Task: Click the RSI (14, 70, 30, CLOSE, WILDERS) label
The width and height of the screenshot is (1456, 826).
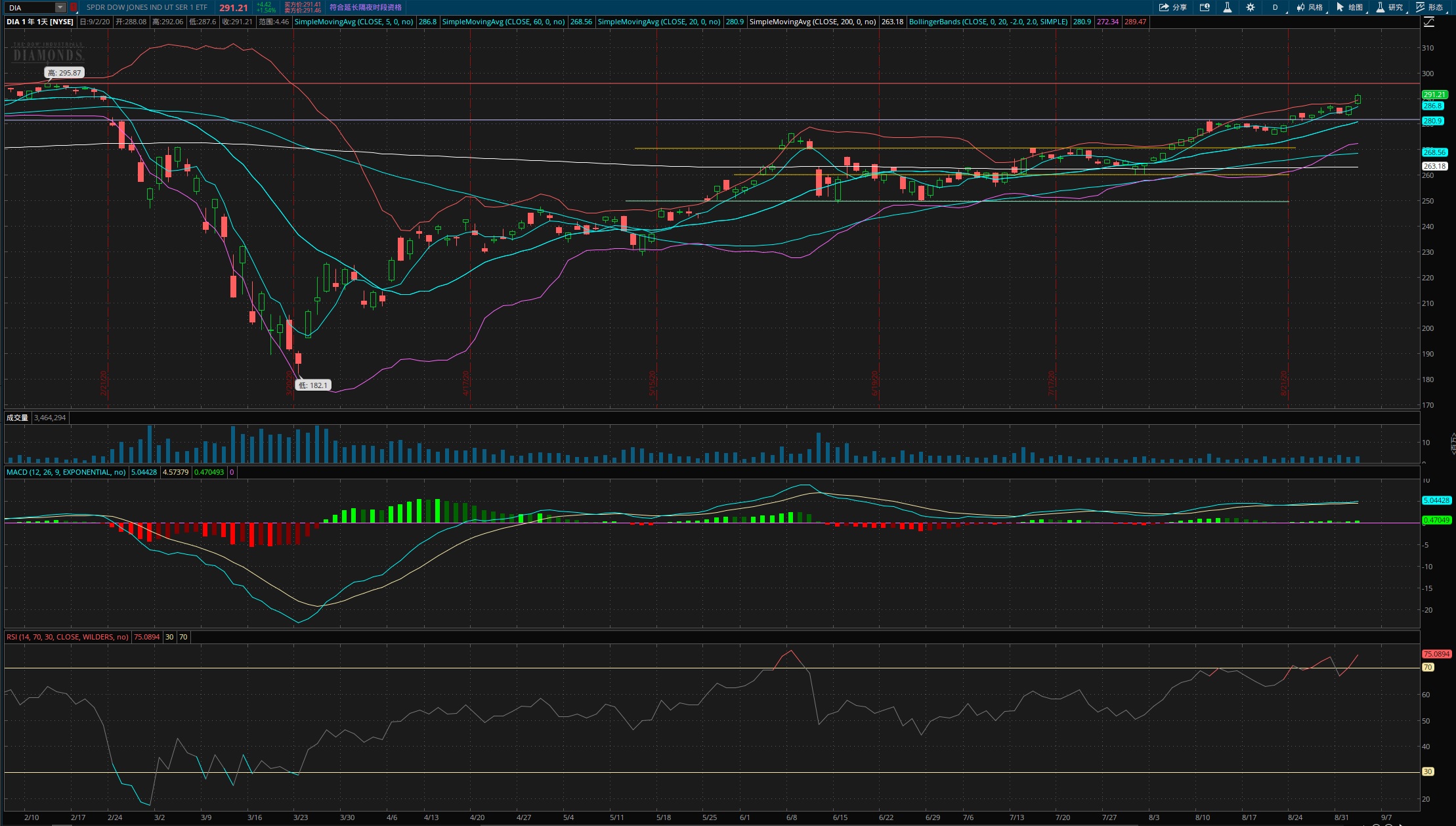Action: pyautogui.click(x=67, y=637)
